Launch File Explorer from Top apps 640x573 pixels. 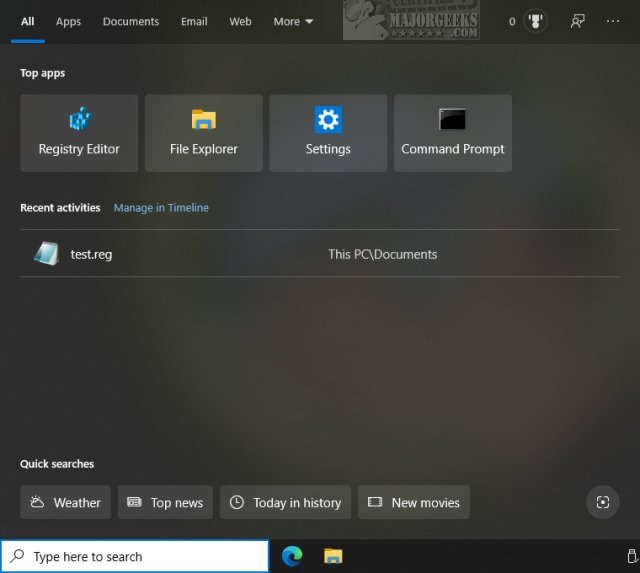[204, 133]
